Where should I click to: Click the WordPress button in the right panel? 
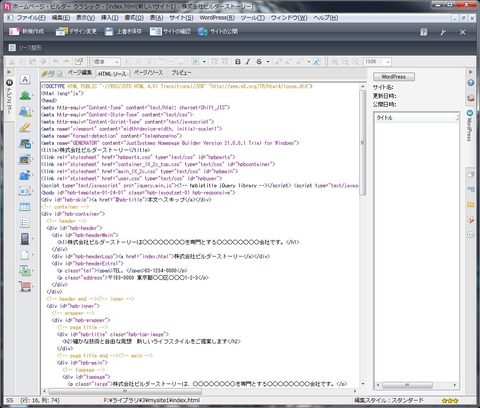[394, 77]
